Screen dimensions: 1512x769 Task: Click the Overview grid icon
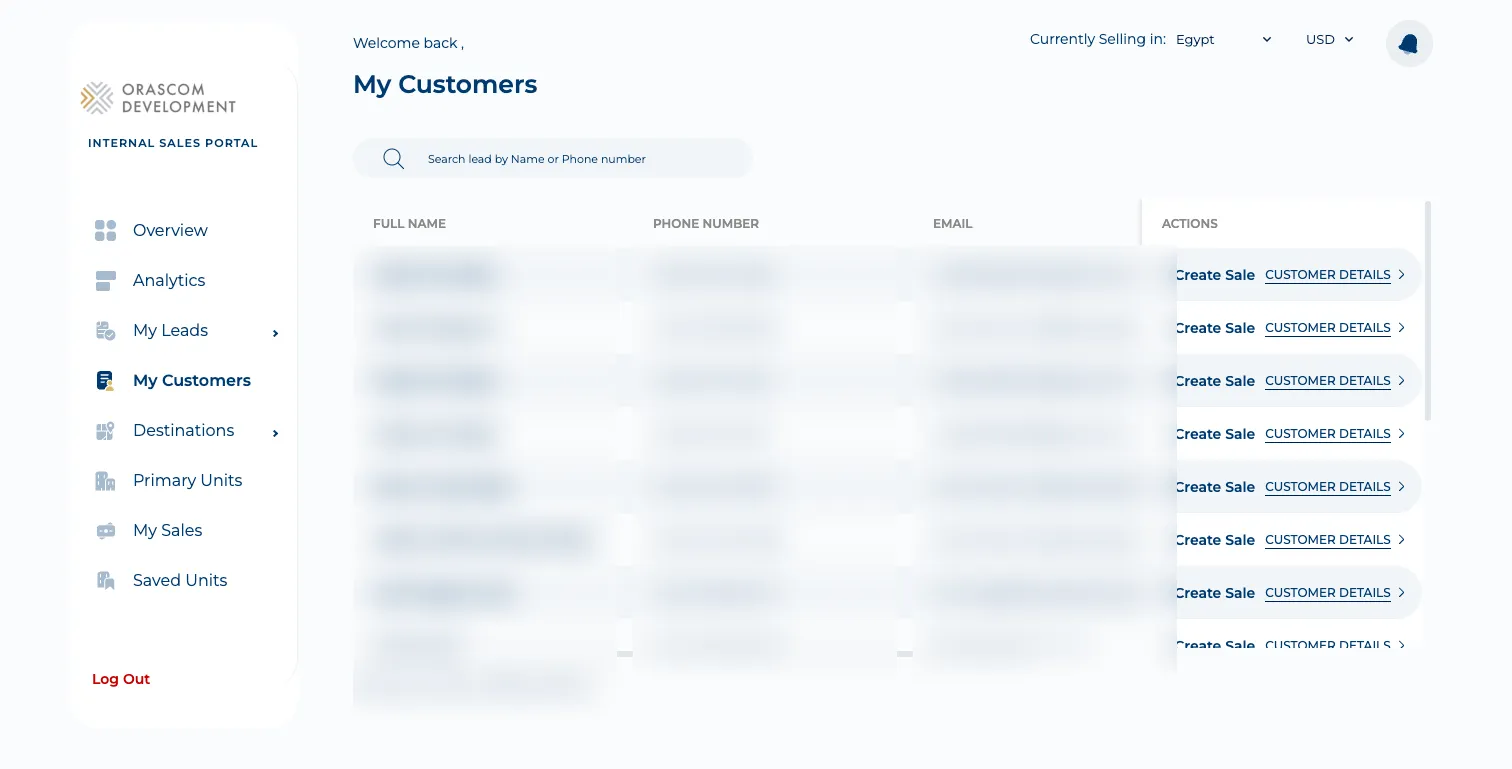click(105, 231)
